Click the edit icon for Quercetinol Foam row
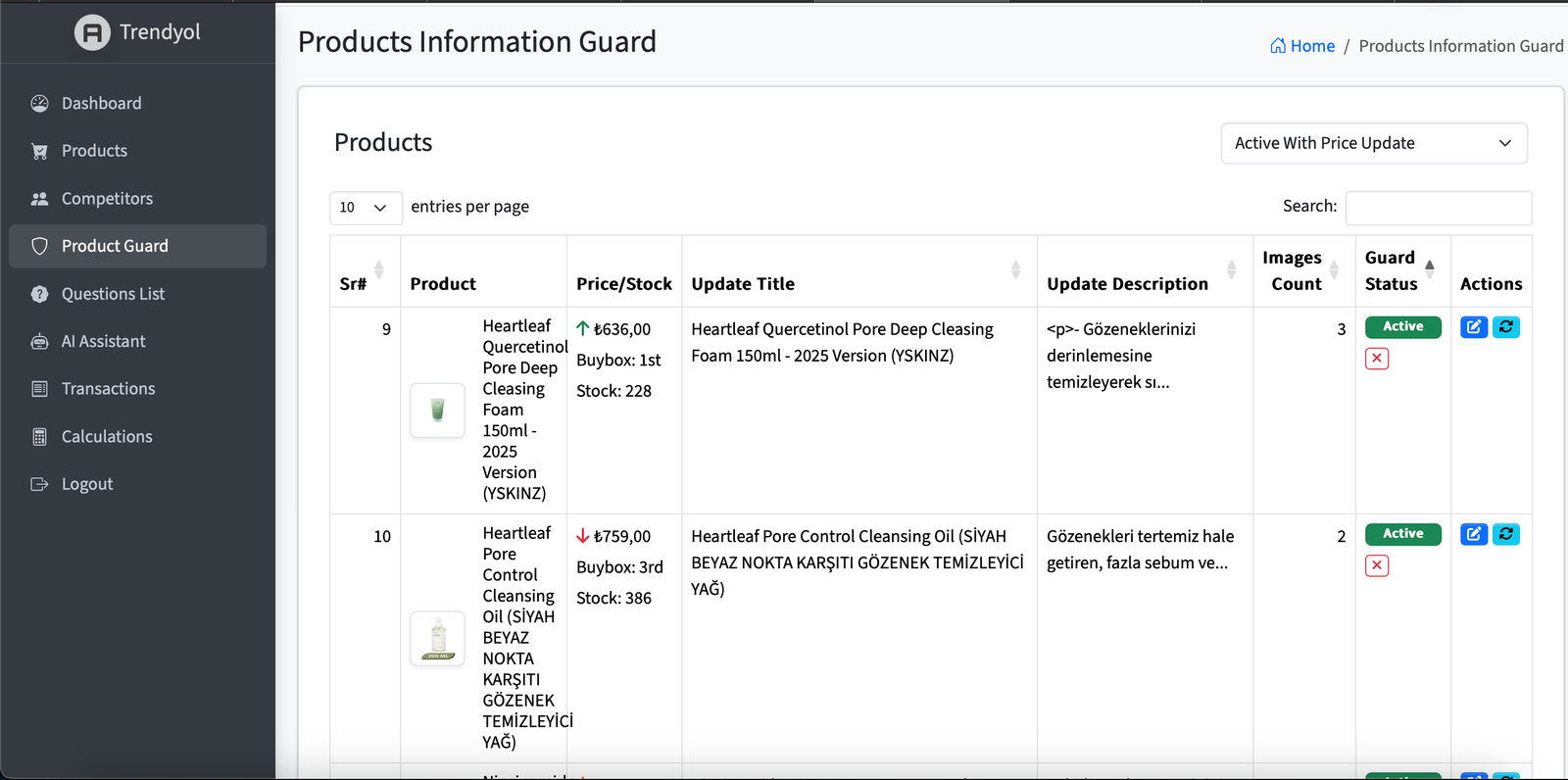 [x=1474, y=327]
